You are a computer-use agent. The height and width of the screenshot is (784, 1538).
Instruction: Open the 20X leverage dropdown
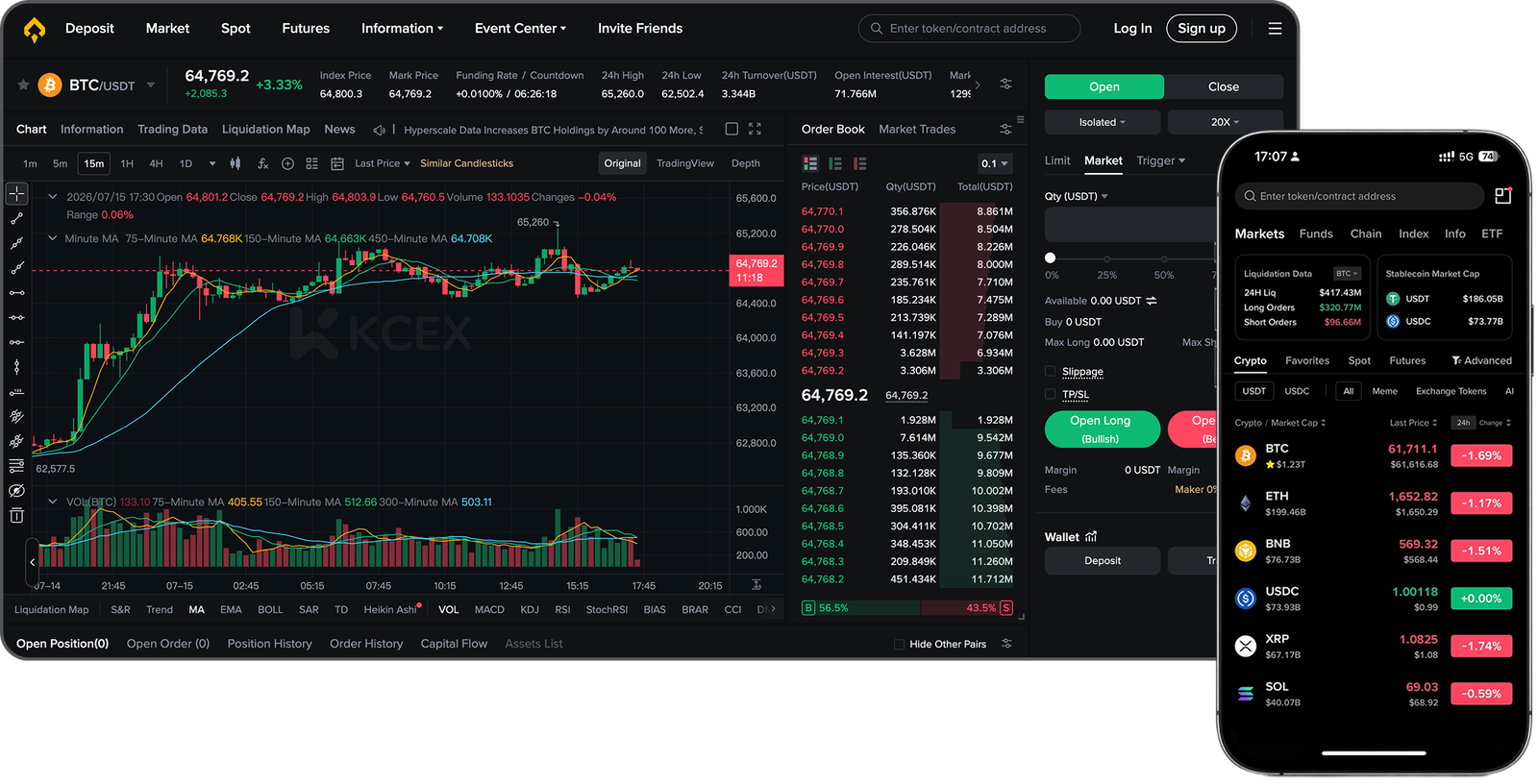pos(1225,122)
